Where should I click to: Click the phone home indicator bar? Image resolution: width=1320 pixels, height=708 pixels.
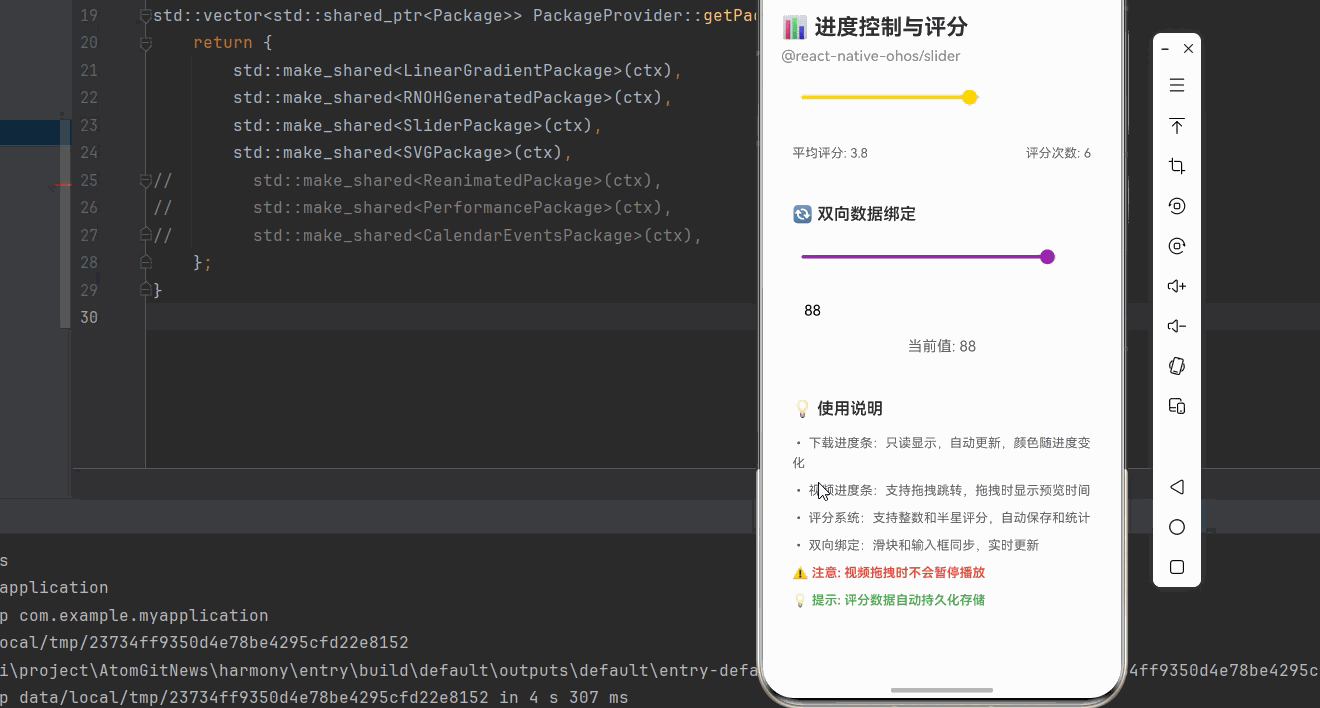coord(942,690)
